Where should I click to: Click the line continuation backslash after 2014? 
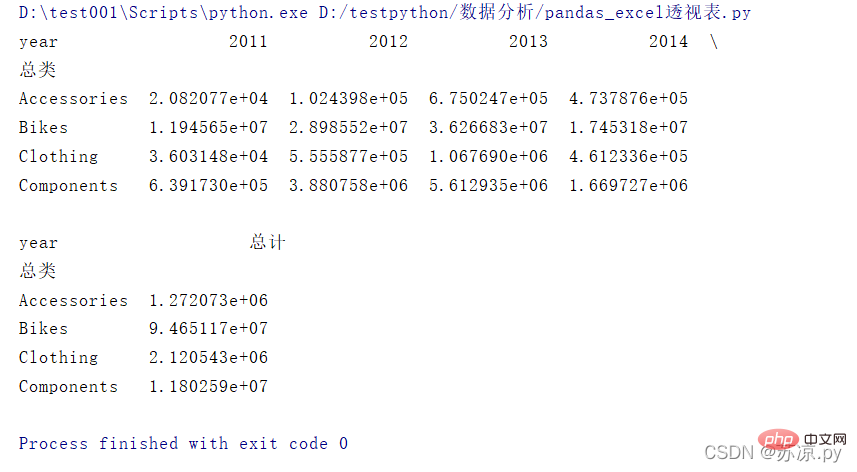coord(713,42)
